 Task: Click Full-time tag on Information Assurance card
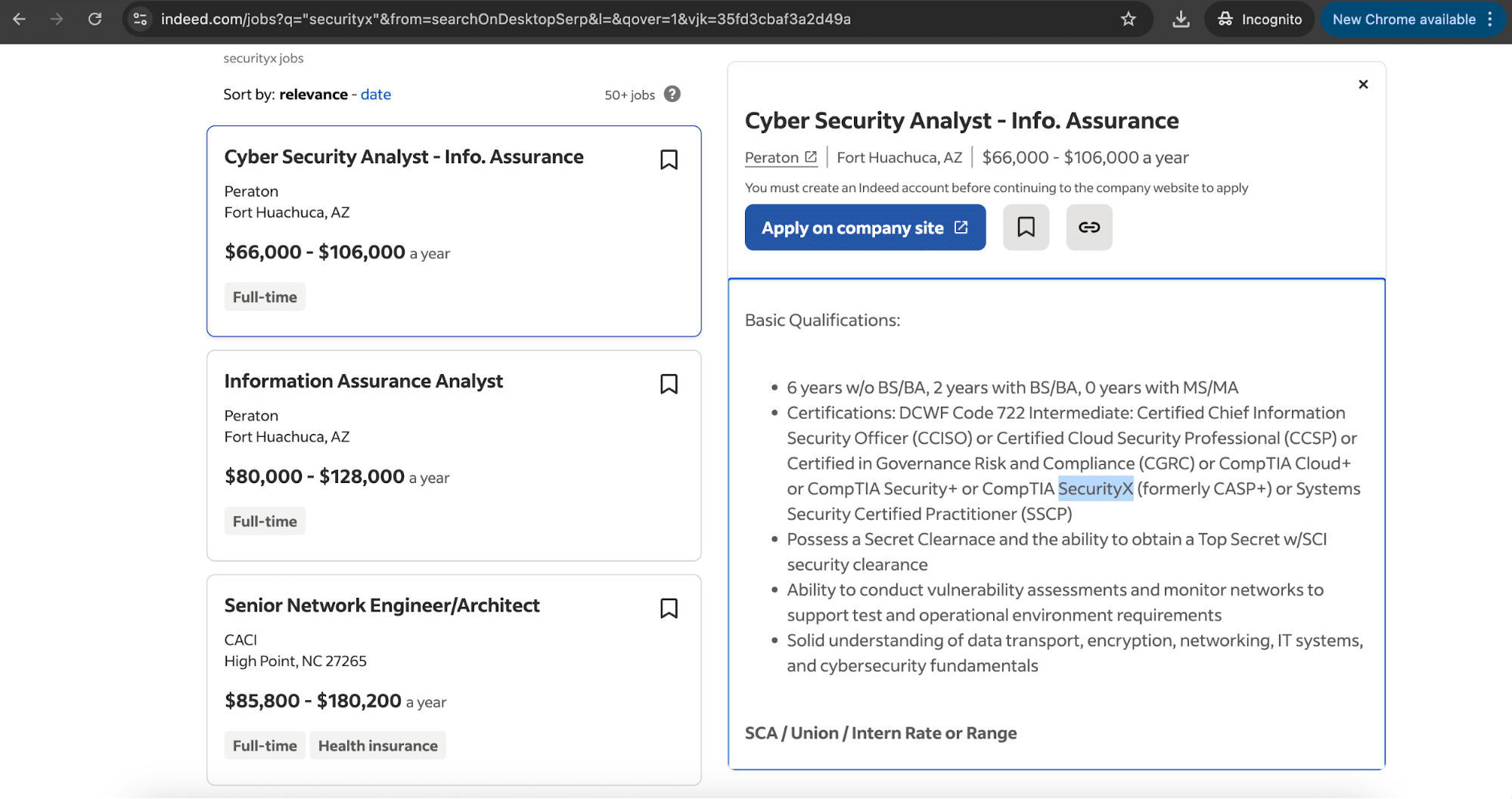pyautogui.click(x=265, y=522)
